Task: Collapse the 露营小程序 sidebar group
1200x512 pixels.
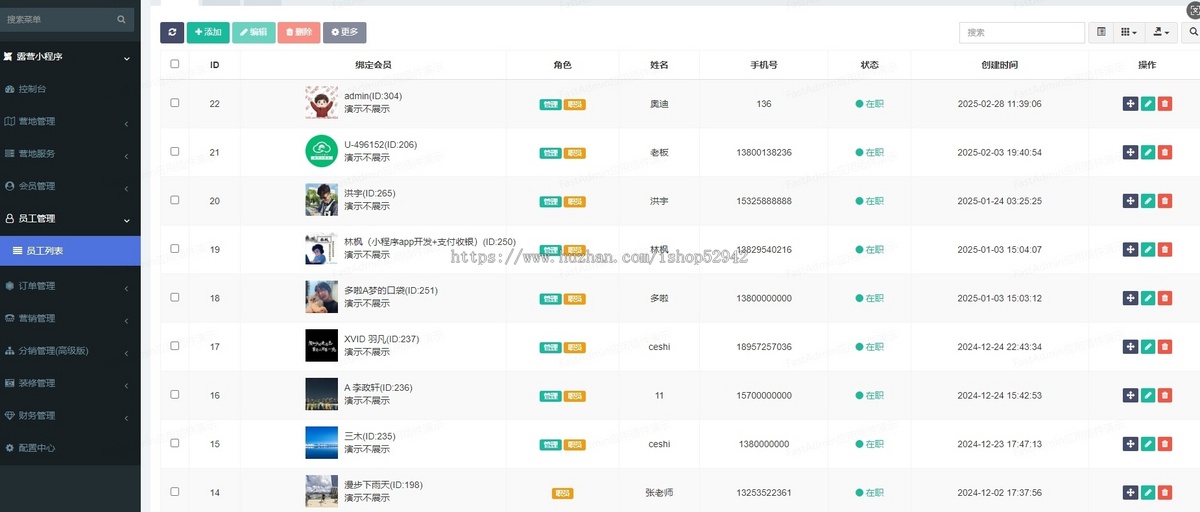Action: 70,58
